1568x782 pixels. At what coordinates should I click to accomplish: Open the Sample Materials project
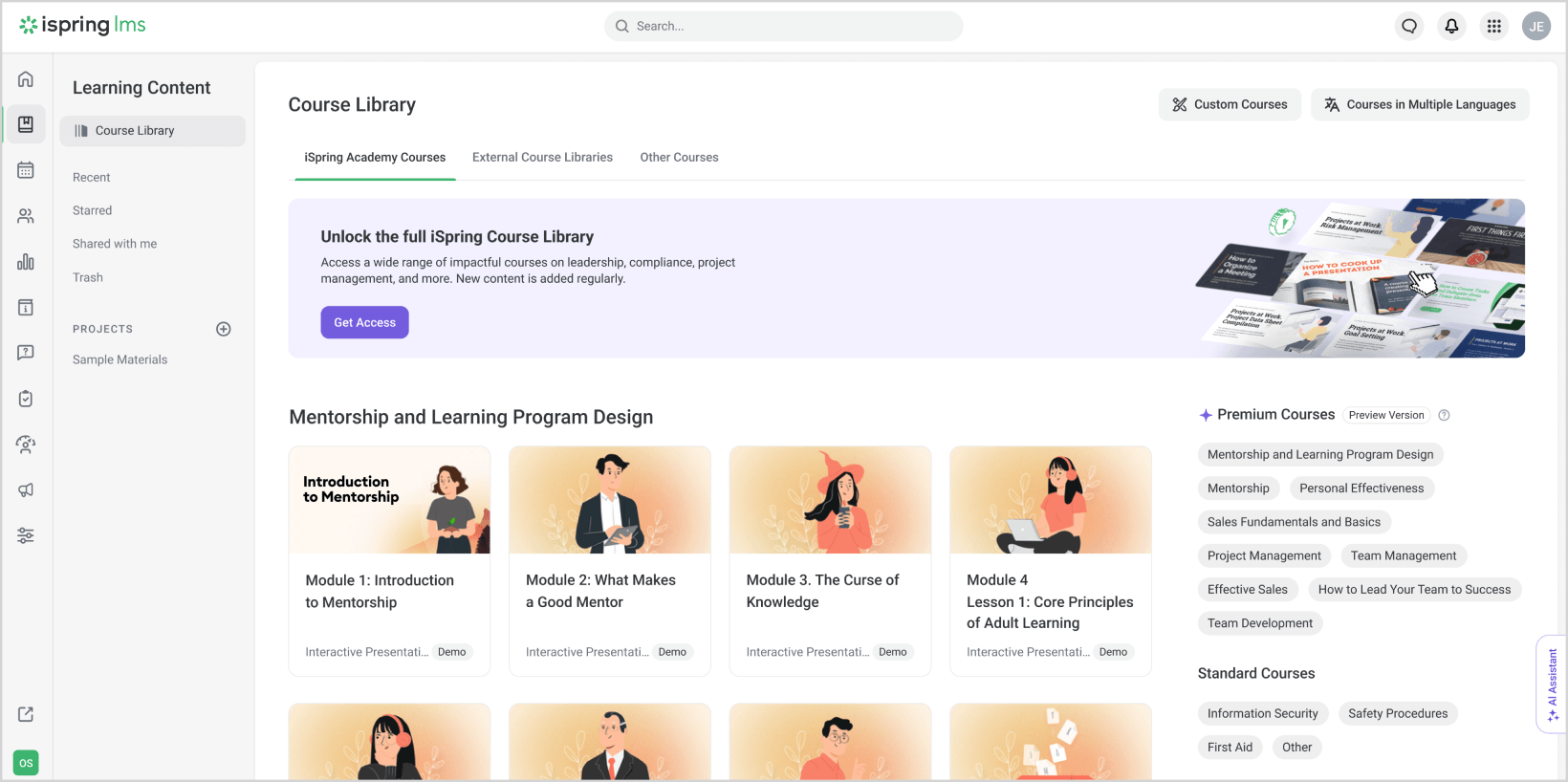pyautogui.click(x=120, y=359)
